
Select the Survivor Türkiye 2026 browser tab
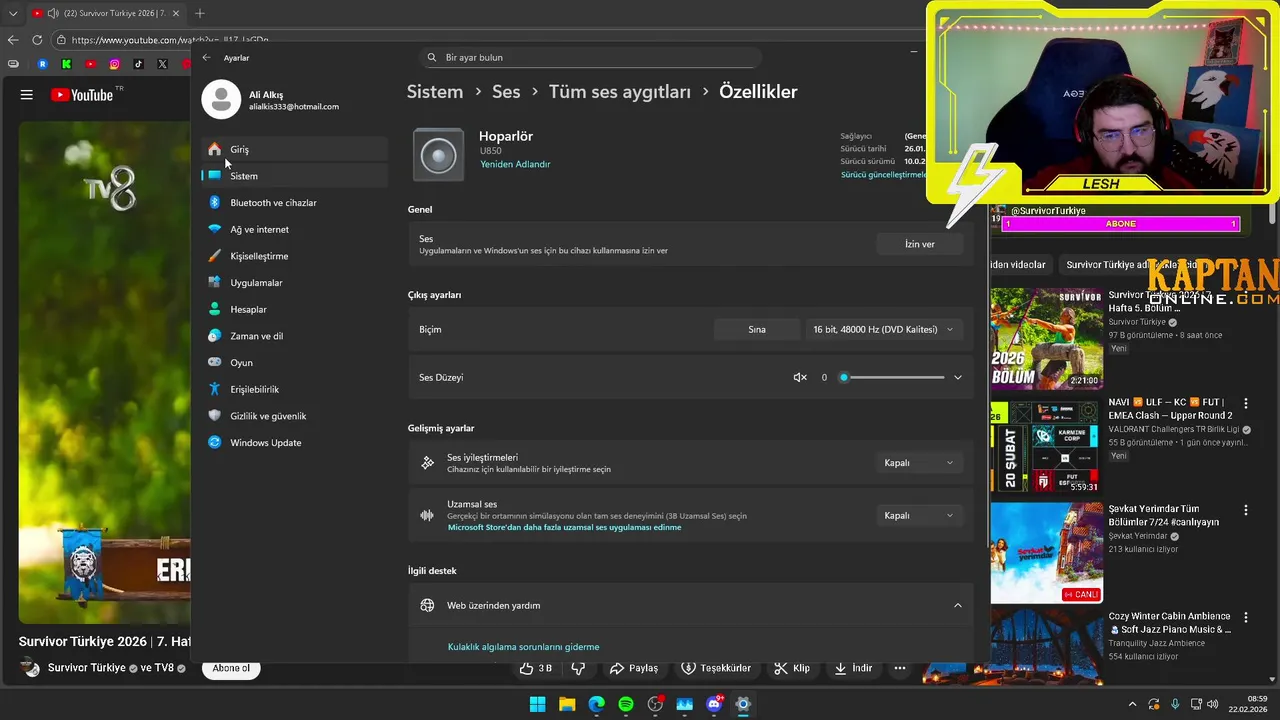105,14
